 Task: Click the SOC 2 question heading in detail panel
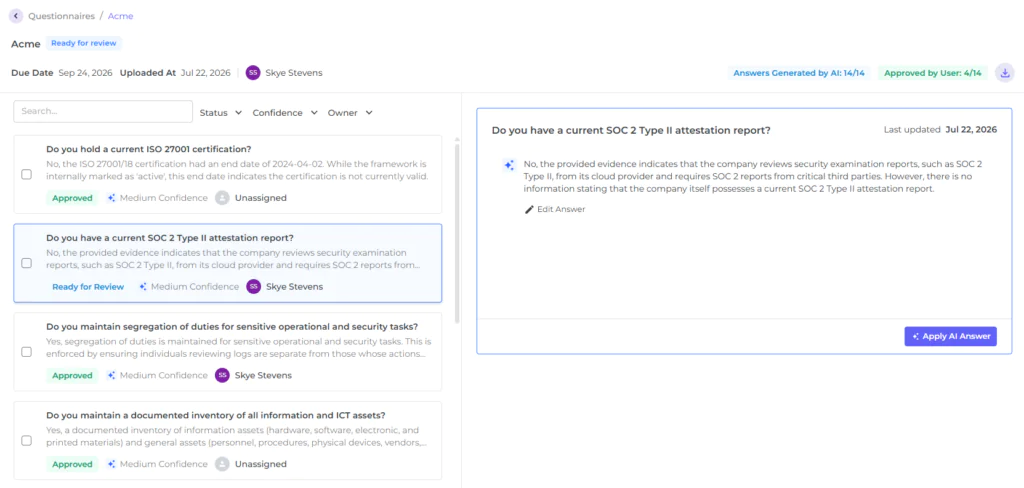tap(631, 130)
